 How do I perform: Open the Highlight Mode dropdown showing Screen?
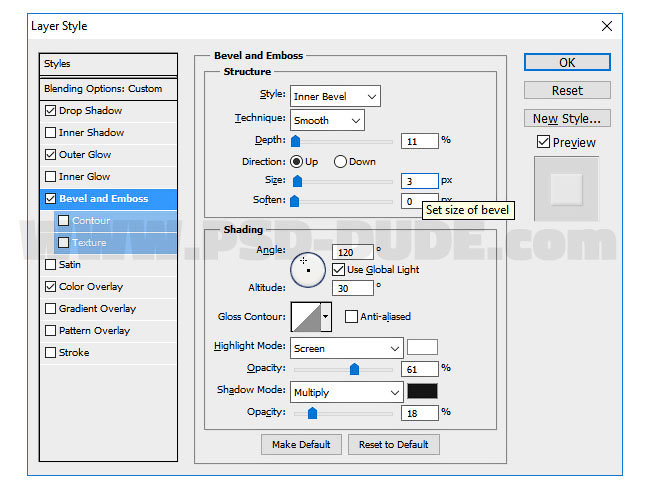coord(347,348)
